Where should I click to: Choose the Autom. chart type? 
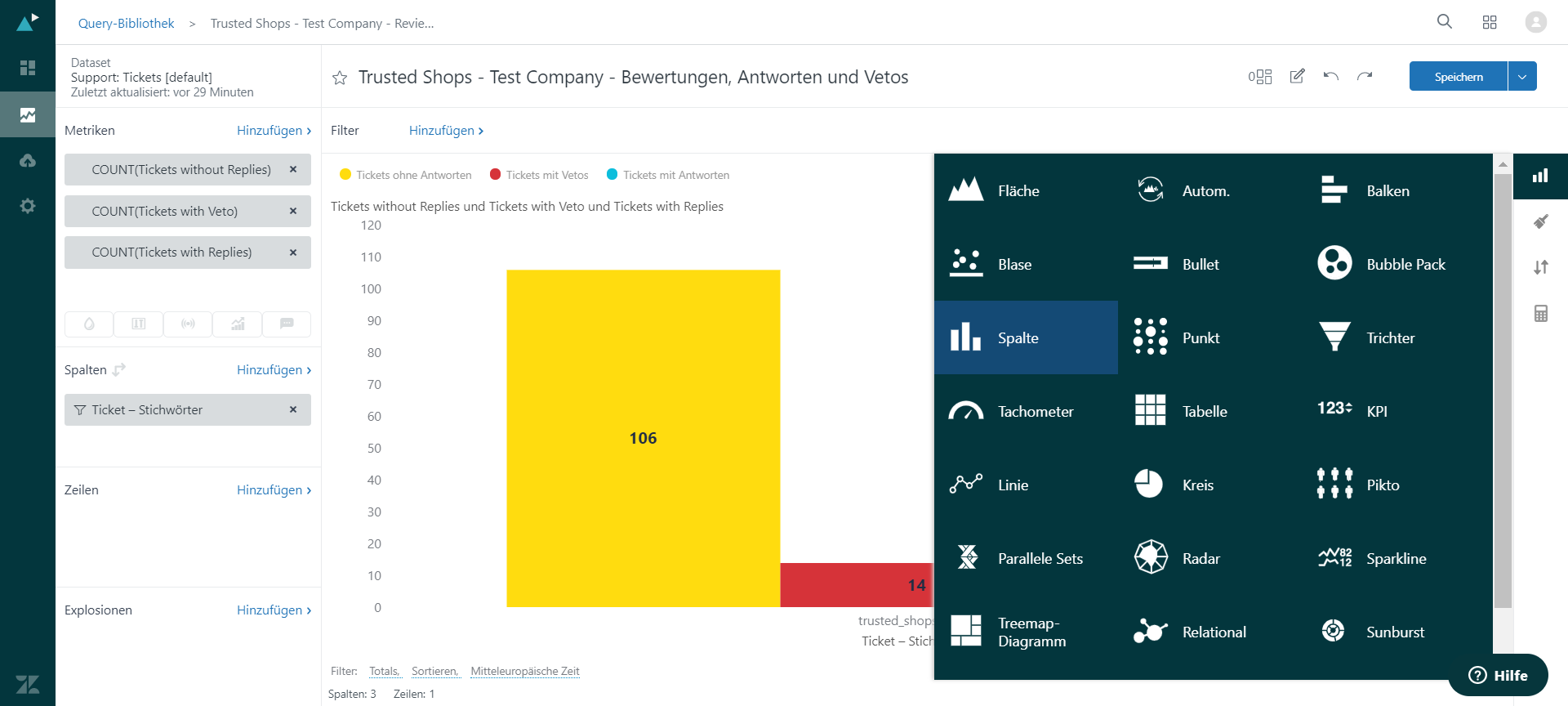(x=1210, y=190)
